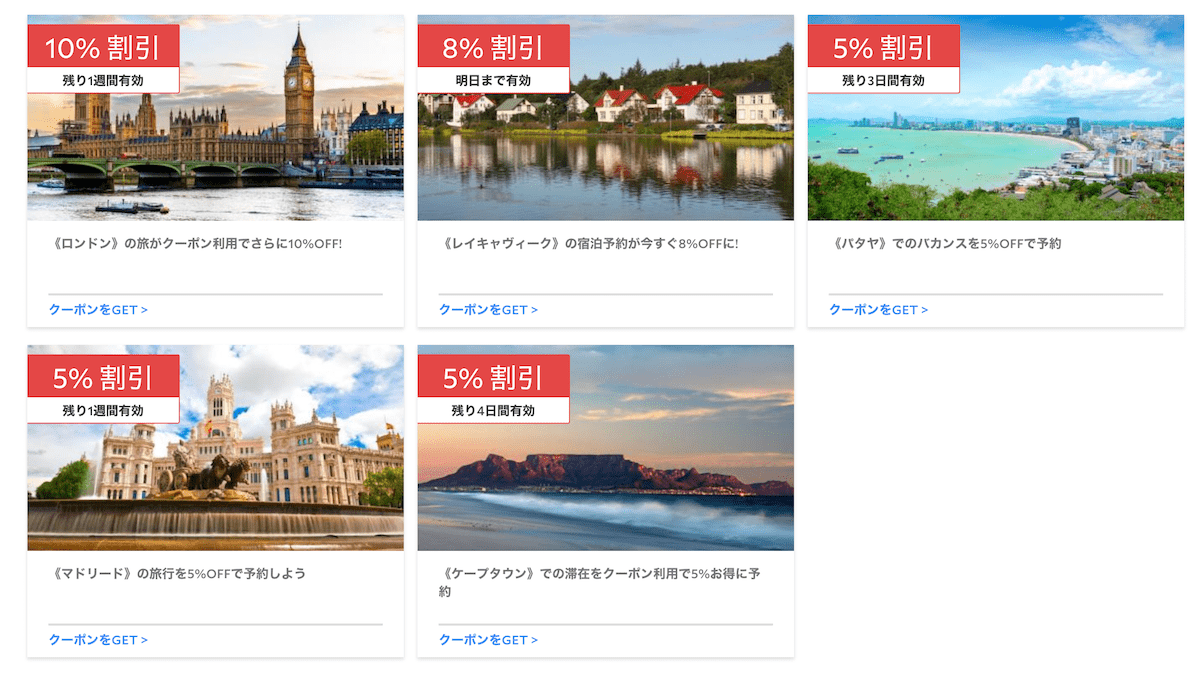Viewport: 1200px width, 675px height.
Task: Click the 10% 割引 badge
Action: [103, 47]
